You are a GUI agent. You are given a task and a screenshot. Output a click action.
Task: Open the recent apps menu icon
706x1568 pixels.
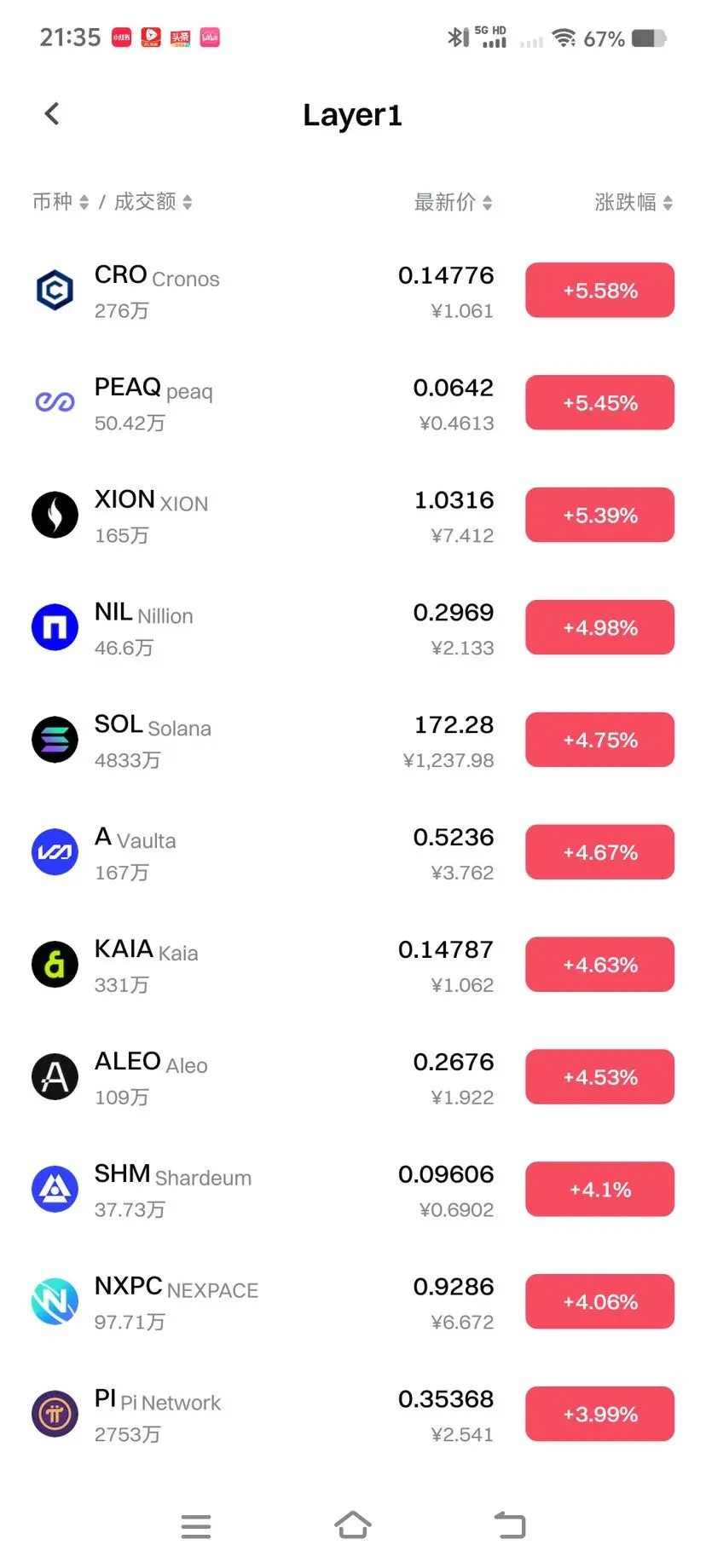pos(196,1526)
